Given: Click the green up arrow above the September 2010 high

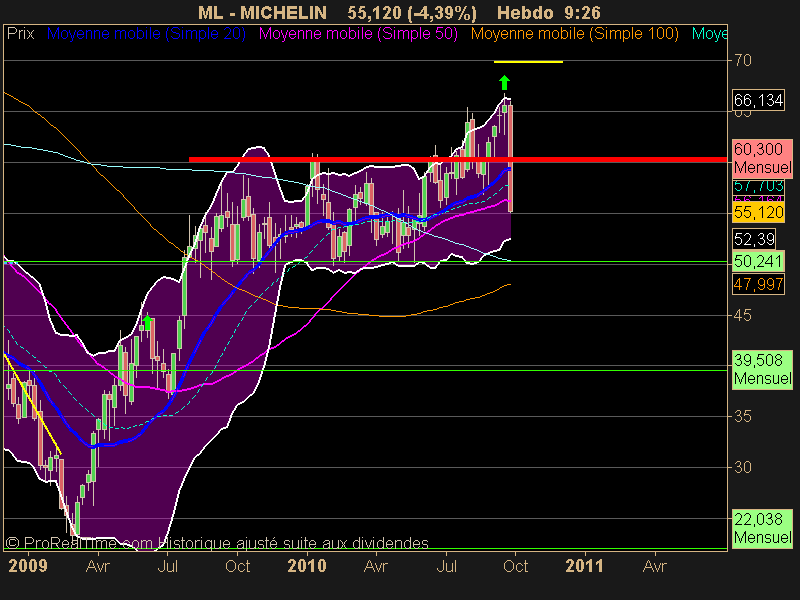Looking at the screenshot, I should click(x=504, y=82).
